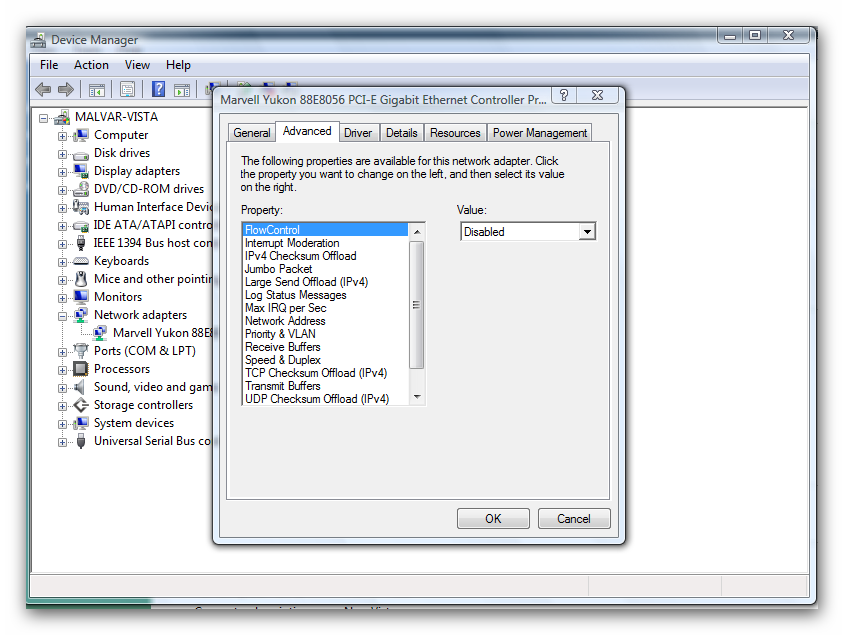Click the Forward arrow in the toolbar
844x635 pixels.
[64, 89]
